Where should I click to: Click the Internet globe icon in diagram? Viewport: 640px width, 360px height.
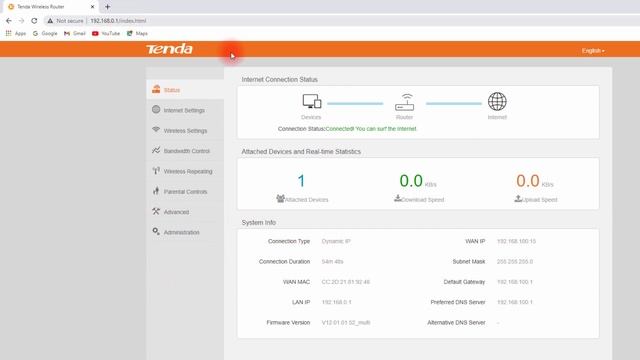point(497,101)
